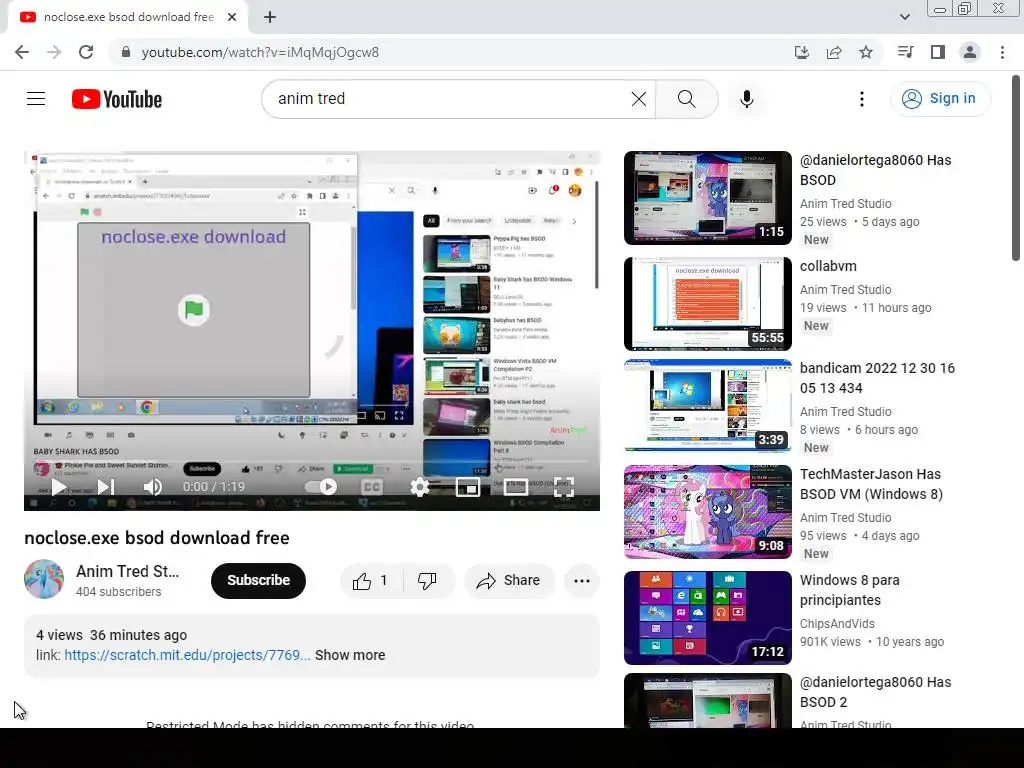1024x768 pixels.
Task: Click the Sign in button
Action: [940, 99]
